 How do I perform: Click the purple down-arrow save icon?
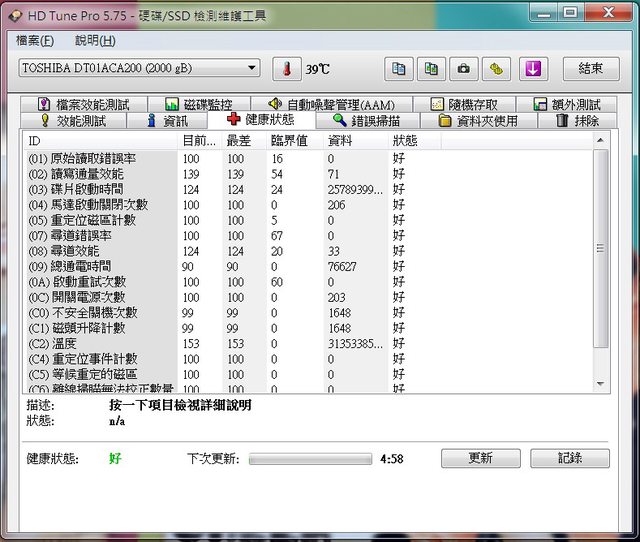point(532,69)
